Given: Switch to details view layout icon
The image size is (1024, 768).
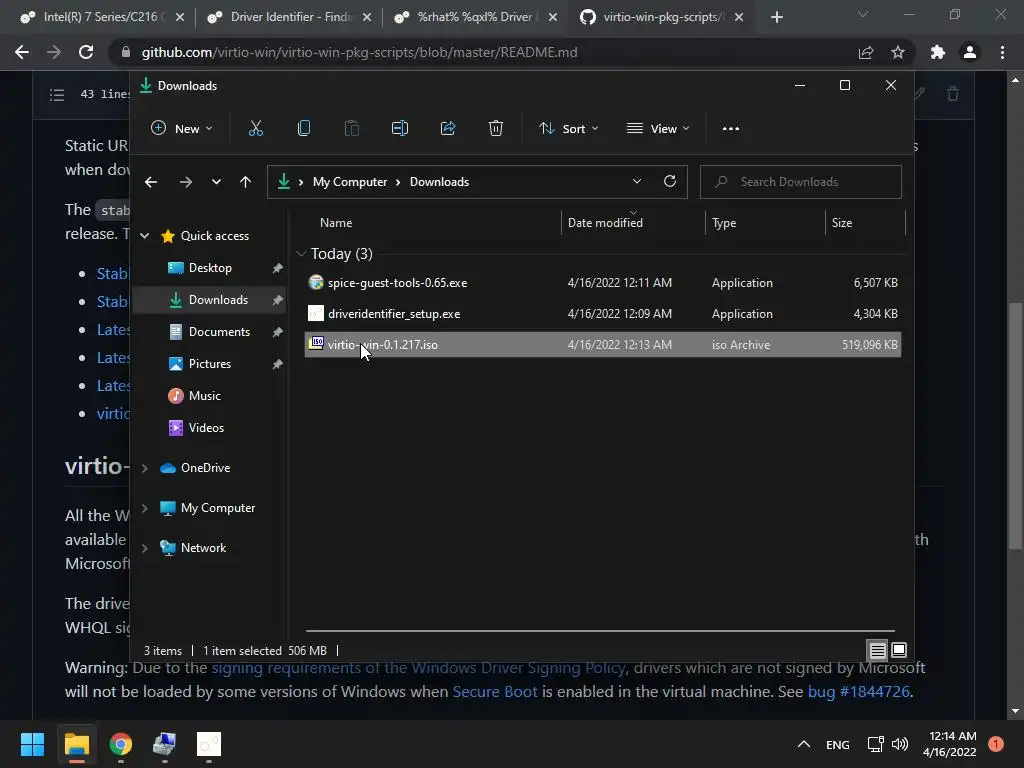Looking at the screenshot, I should pos(877,650).
